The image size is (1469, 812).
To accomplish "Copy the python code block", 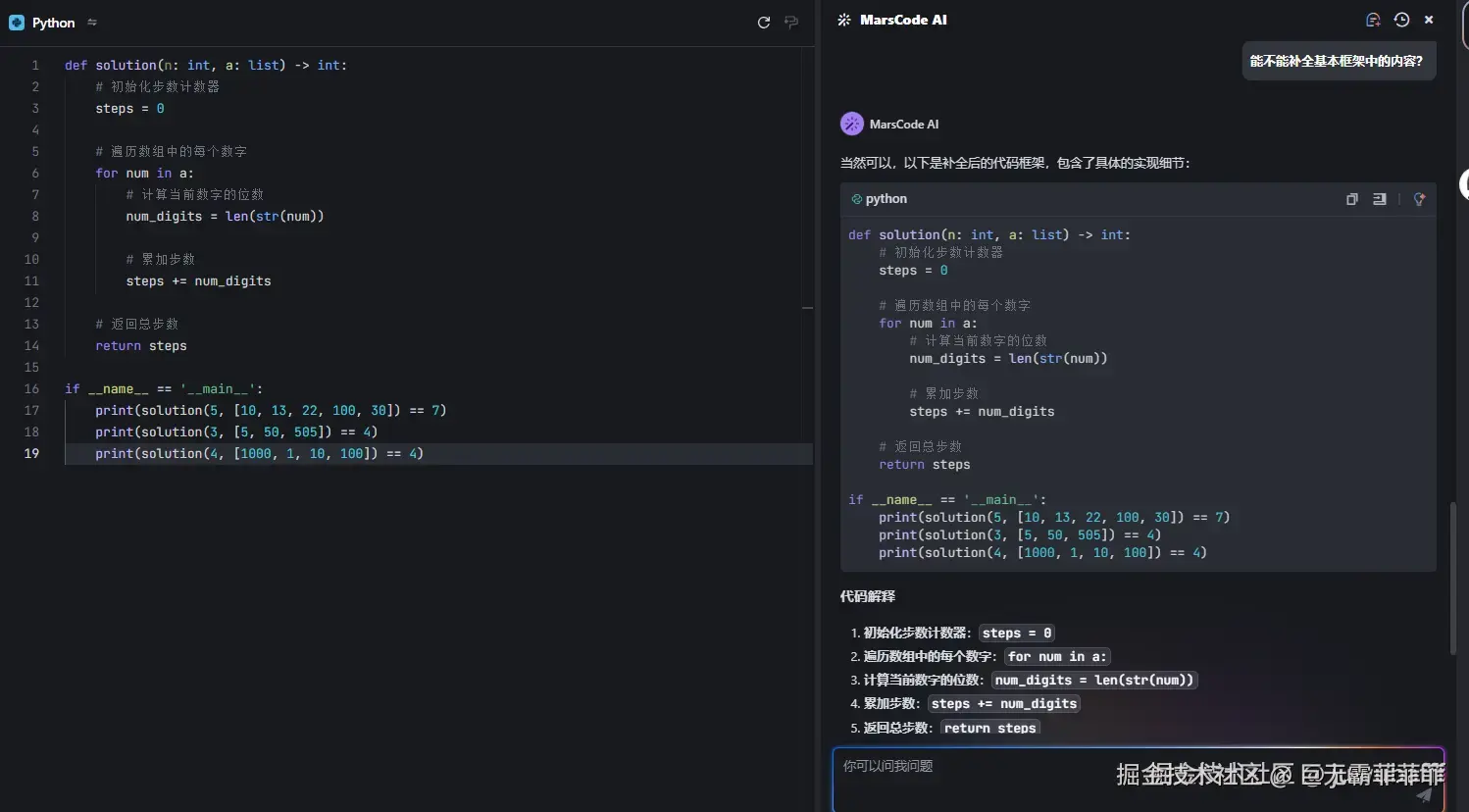I will click(x=1352, y=199).
